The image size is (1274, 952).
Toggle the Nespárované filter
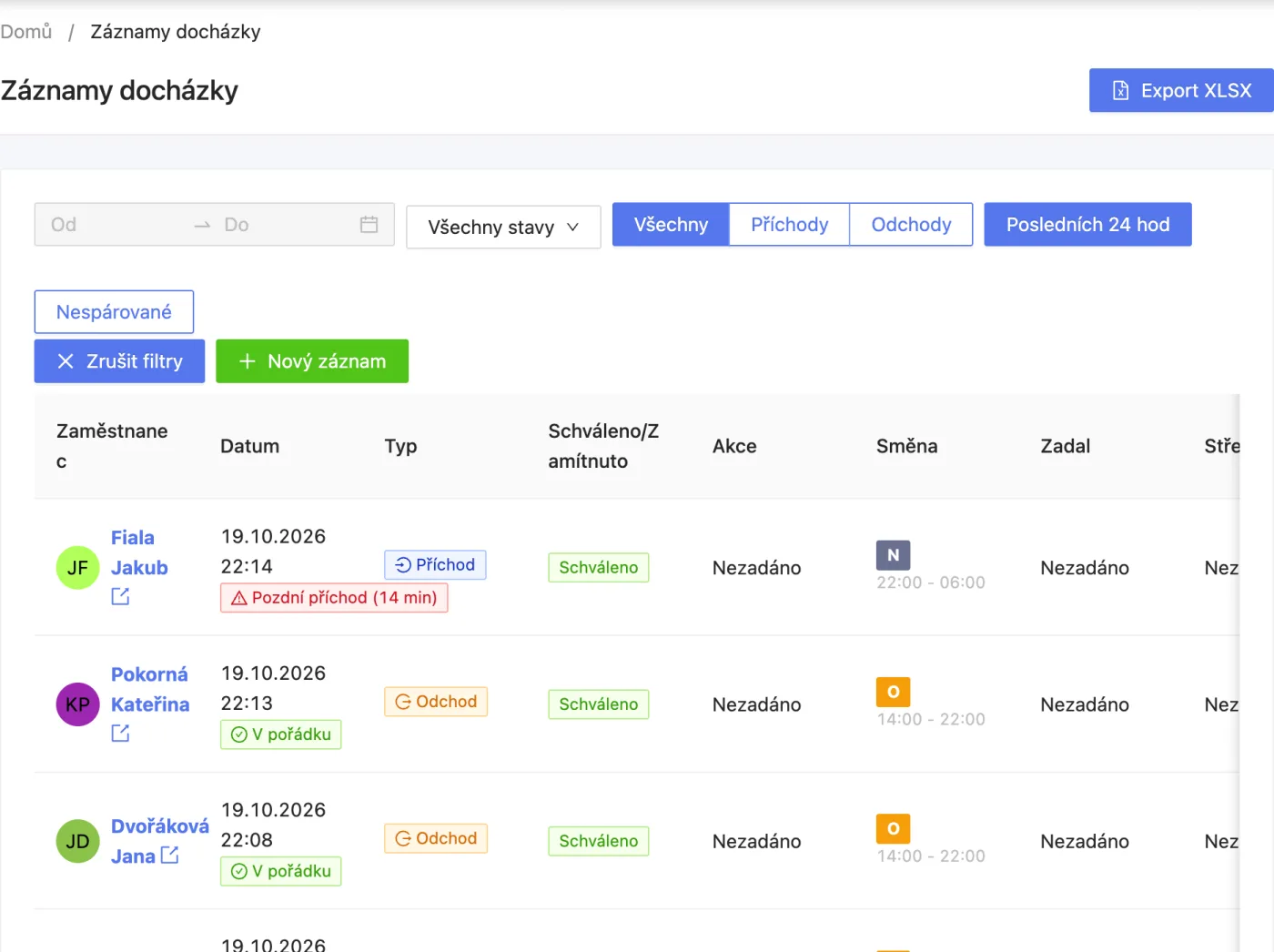pos(114,312)
